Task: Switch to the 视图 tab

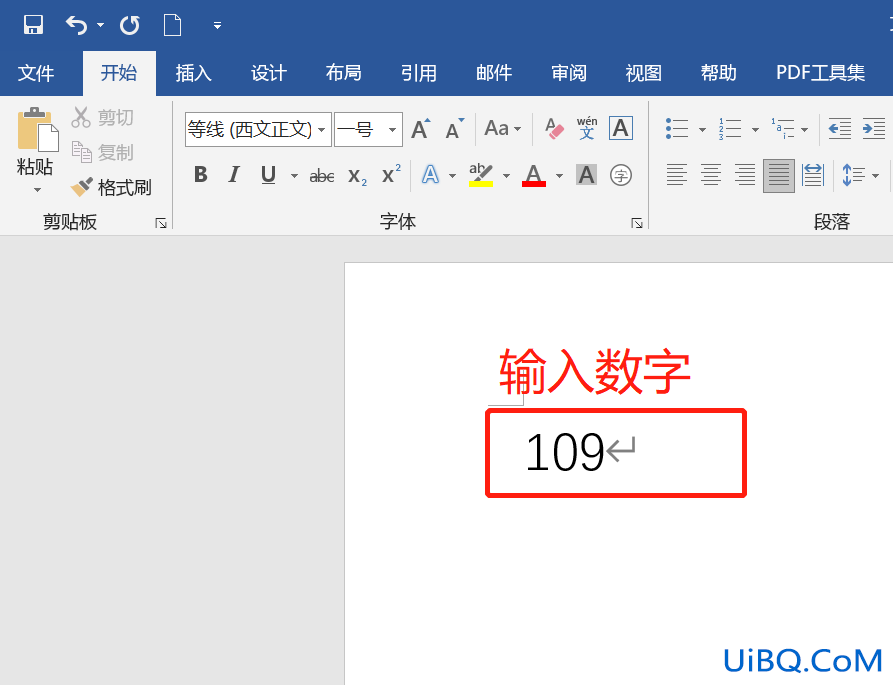Action: [644, 73]
